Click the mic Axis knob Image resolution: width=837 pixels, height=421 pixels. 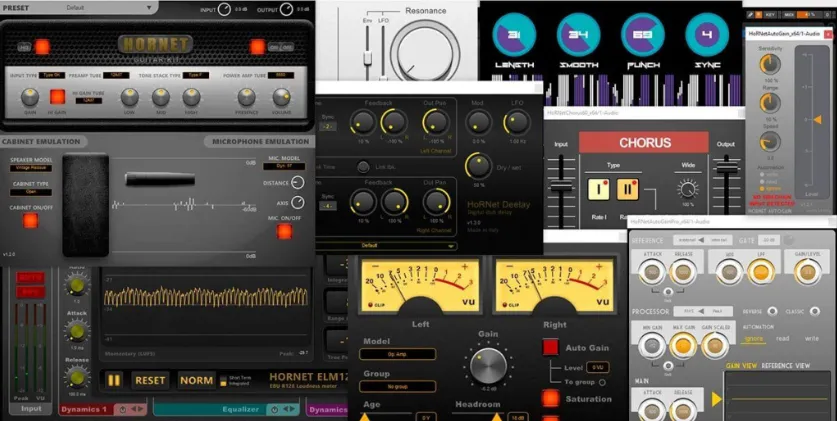tap(297, 202)
